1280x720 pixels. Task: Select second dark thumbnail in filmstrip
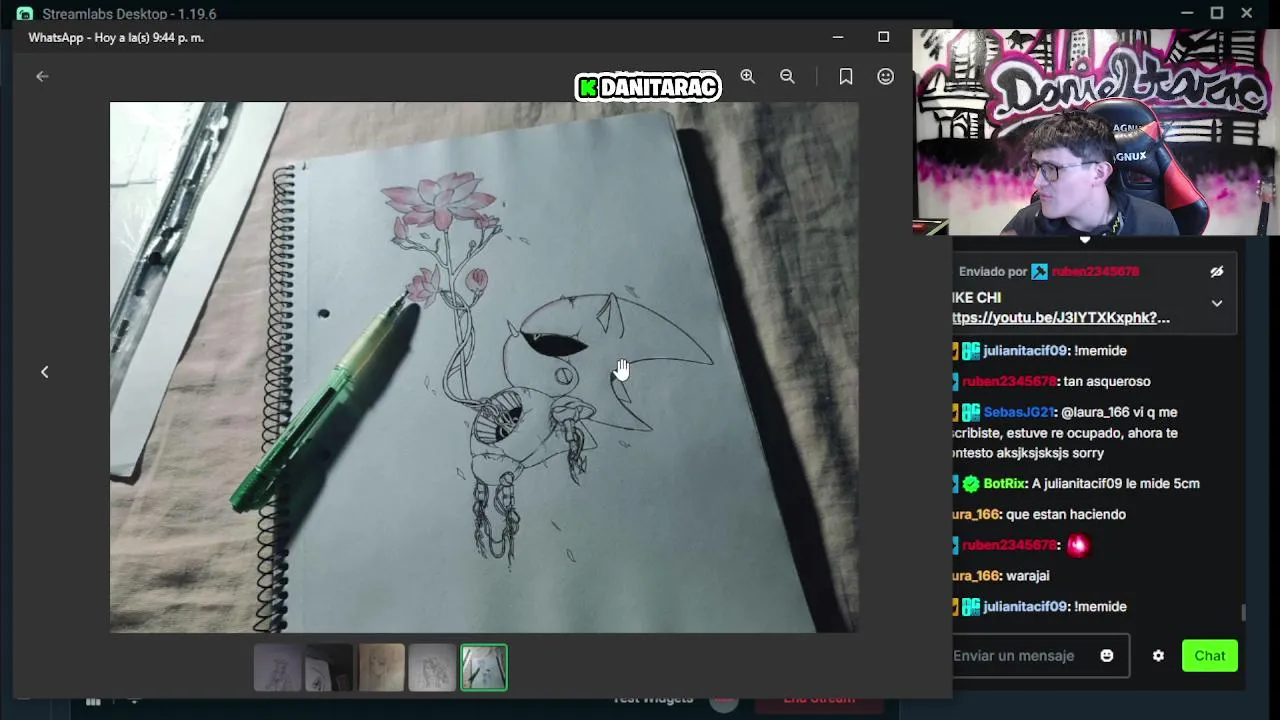point(330,668)
